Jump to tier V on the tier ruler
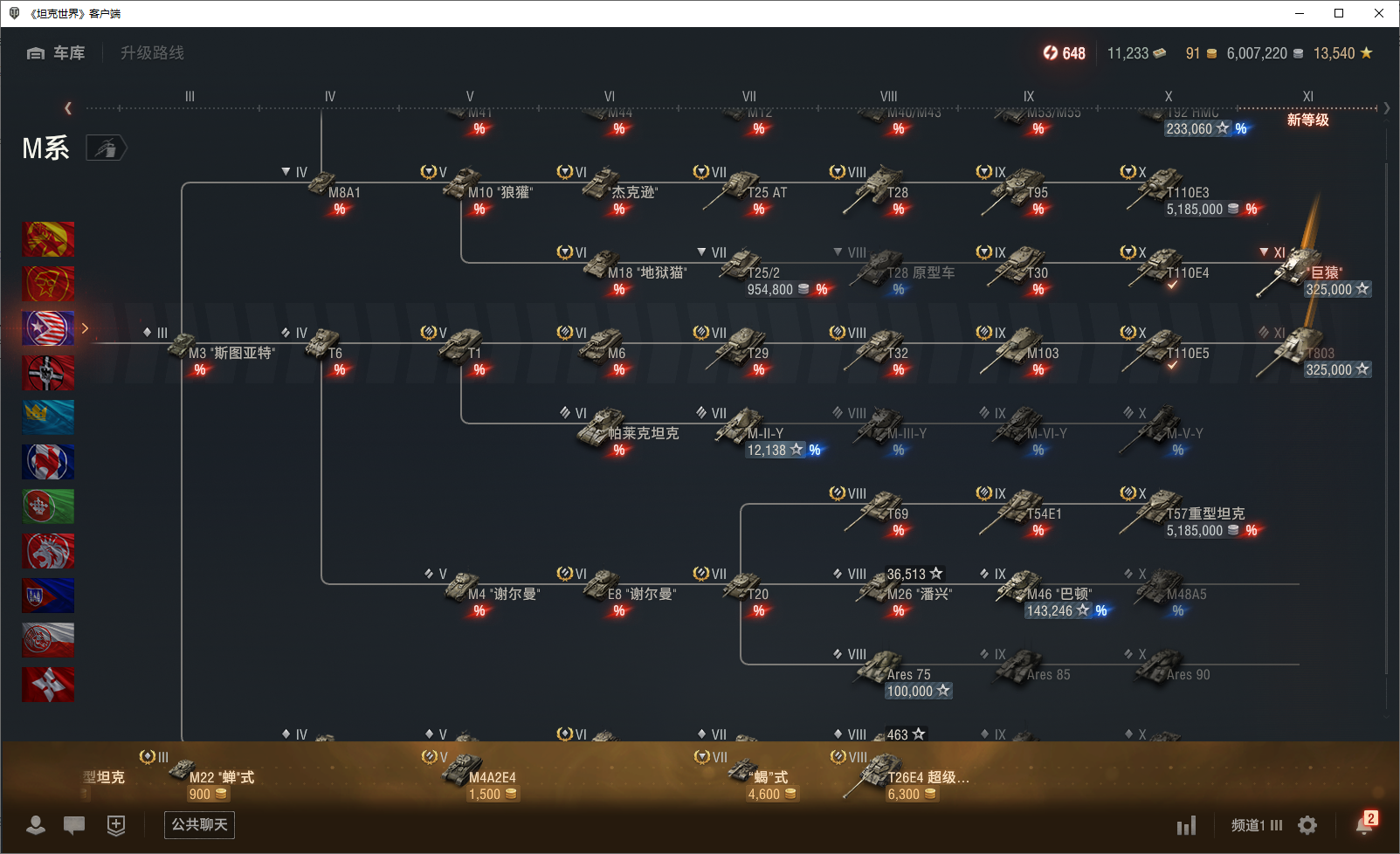 coord(470,96)
